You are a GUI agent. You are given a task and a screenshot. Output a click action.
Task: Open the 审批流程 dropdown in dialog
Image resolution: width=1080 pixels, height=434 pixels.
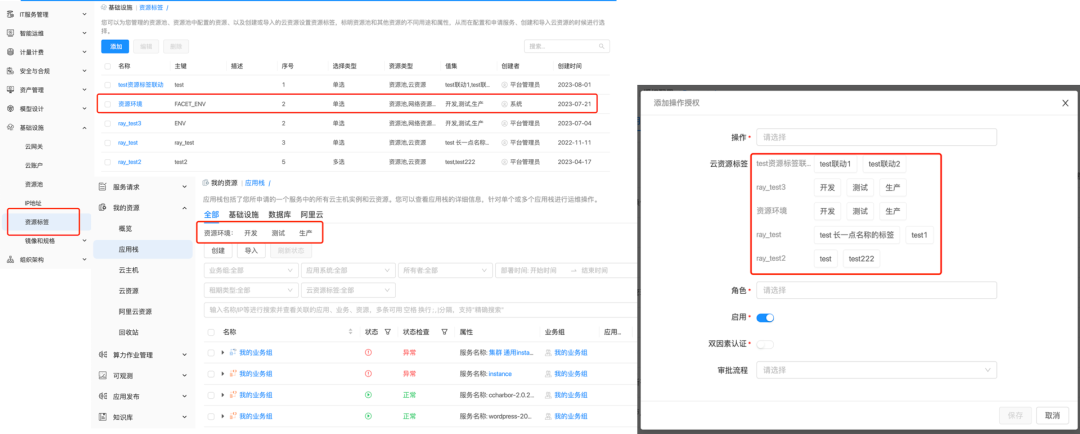pyautogui.click(x=876, y=370)
